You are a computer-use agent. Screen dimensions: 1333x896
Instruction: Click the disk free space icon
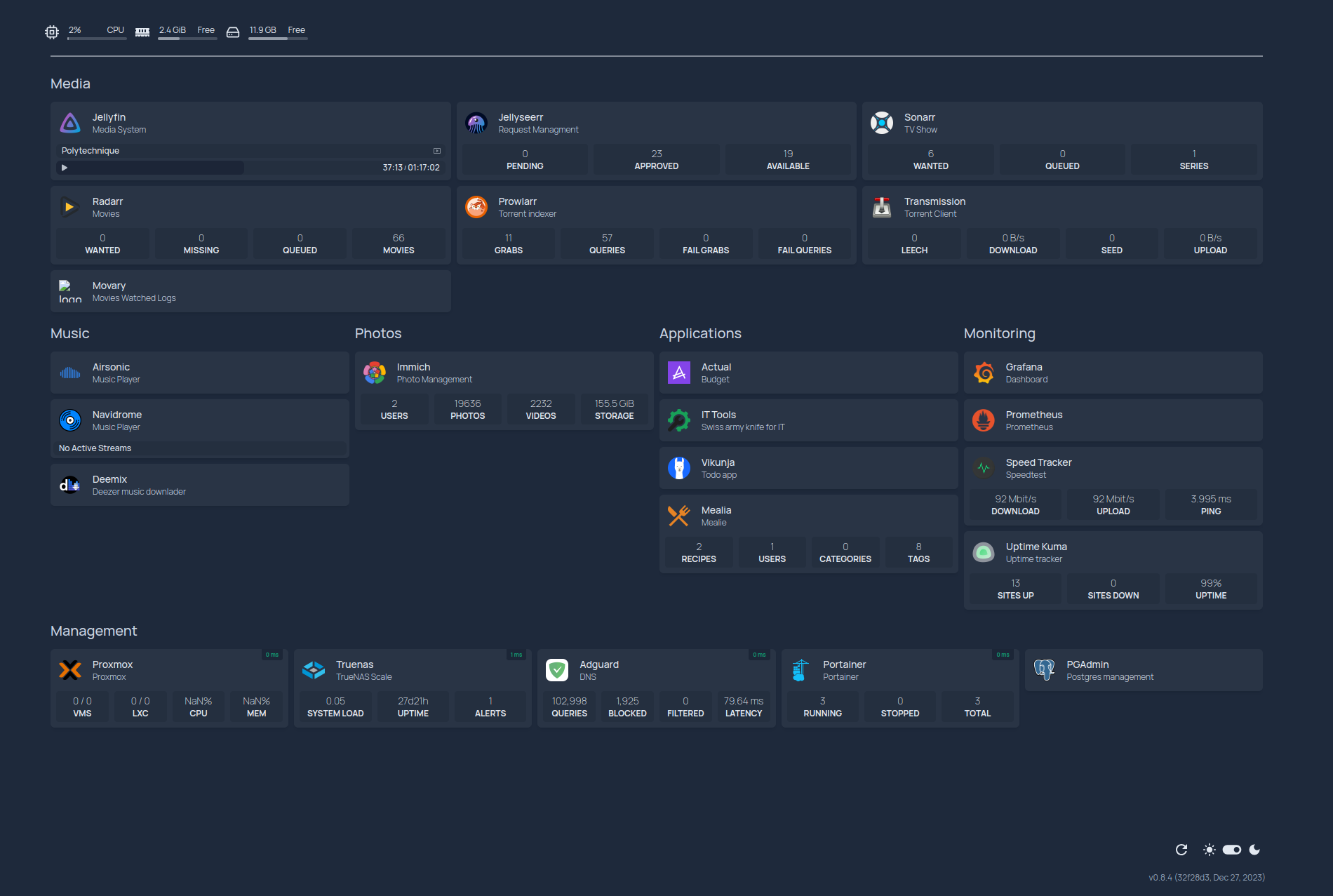pos(233,32)
